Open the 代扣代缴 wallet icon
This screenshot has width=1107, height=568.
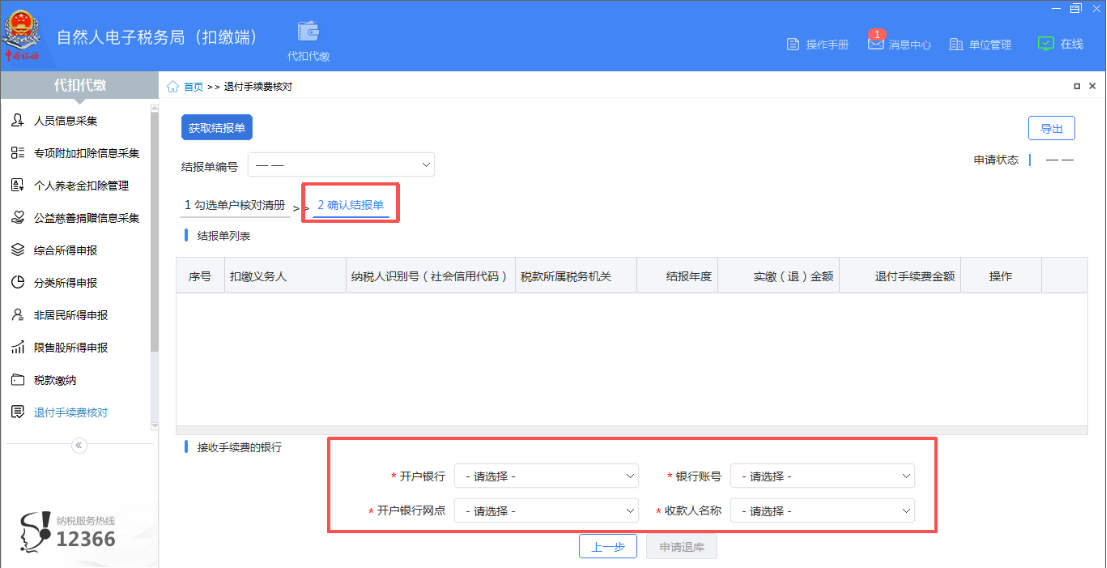click(x=309, y=32)
